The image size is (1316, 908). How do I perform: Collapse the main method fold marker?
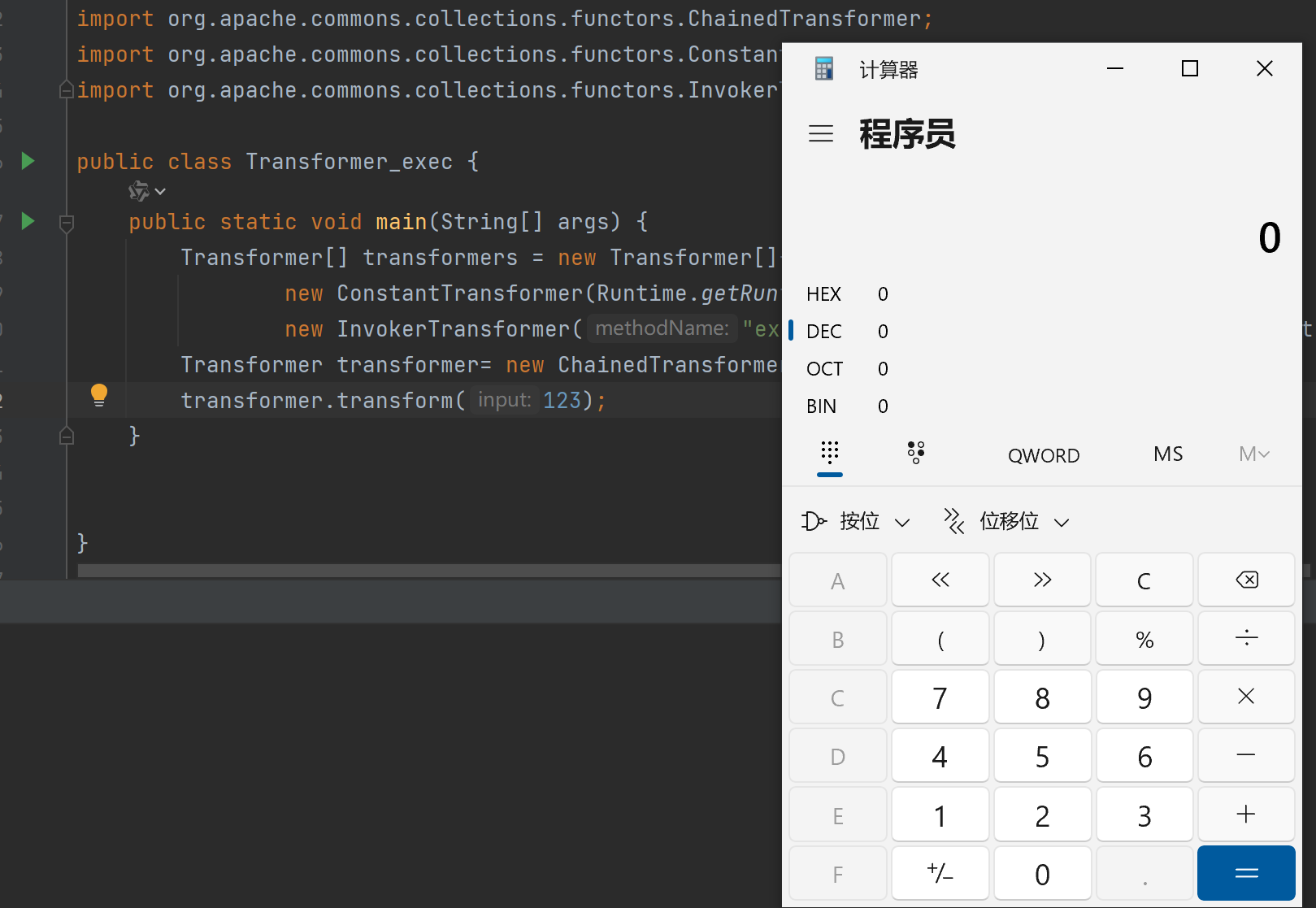(67, 222)
